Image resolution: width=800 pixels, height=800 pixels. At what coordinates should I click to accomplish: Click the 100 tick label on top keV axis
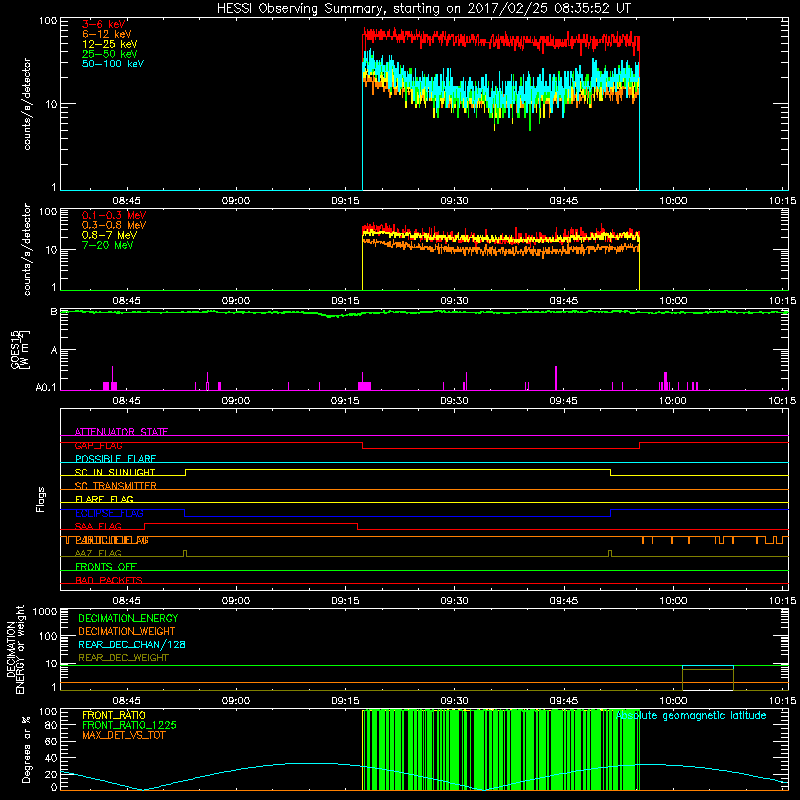pyautogui.click(x=48, y=21)
